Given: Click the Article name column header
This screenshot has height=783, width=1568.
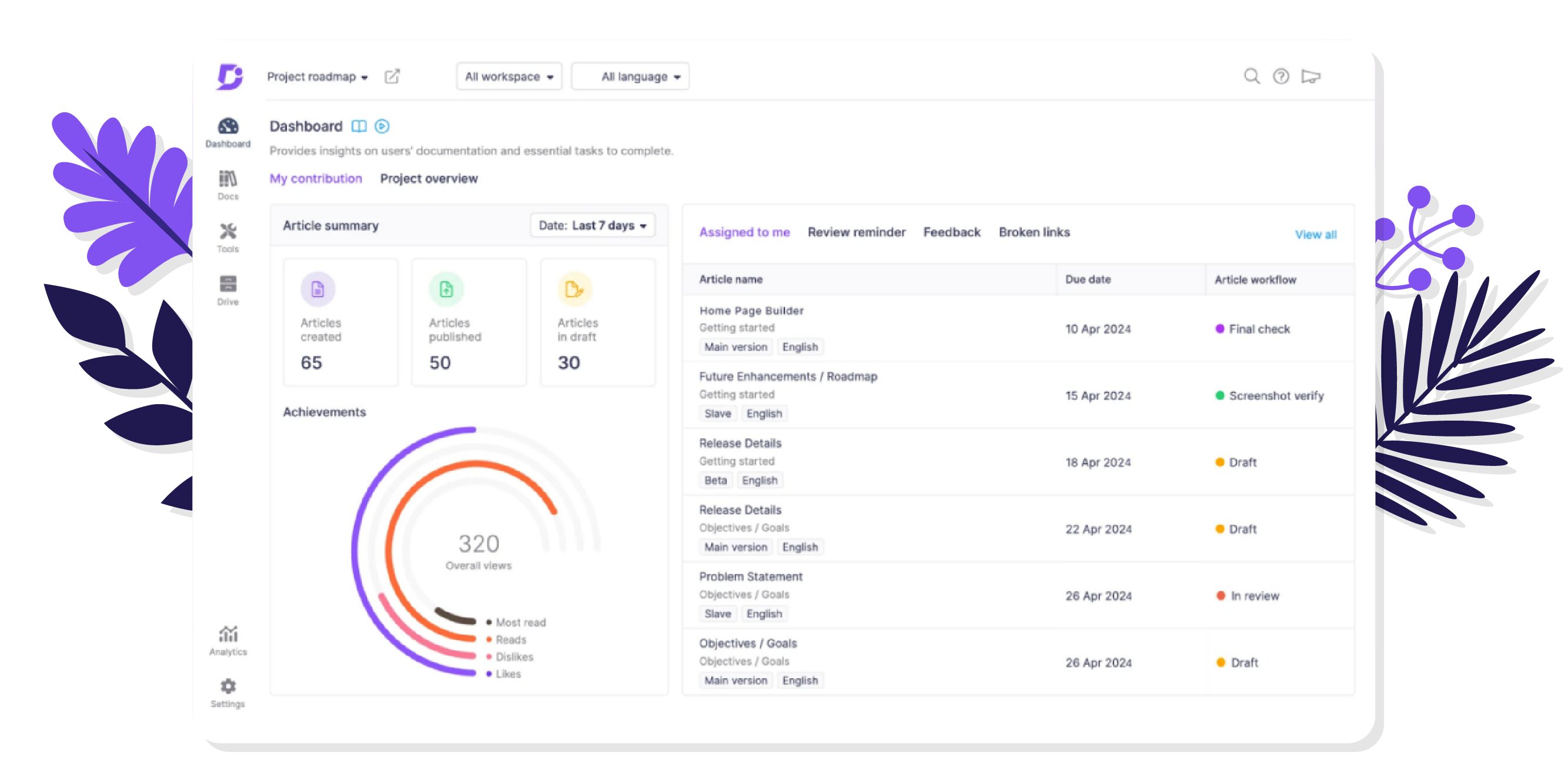Looking at the screenshot, I should click(730, 279).
